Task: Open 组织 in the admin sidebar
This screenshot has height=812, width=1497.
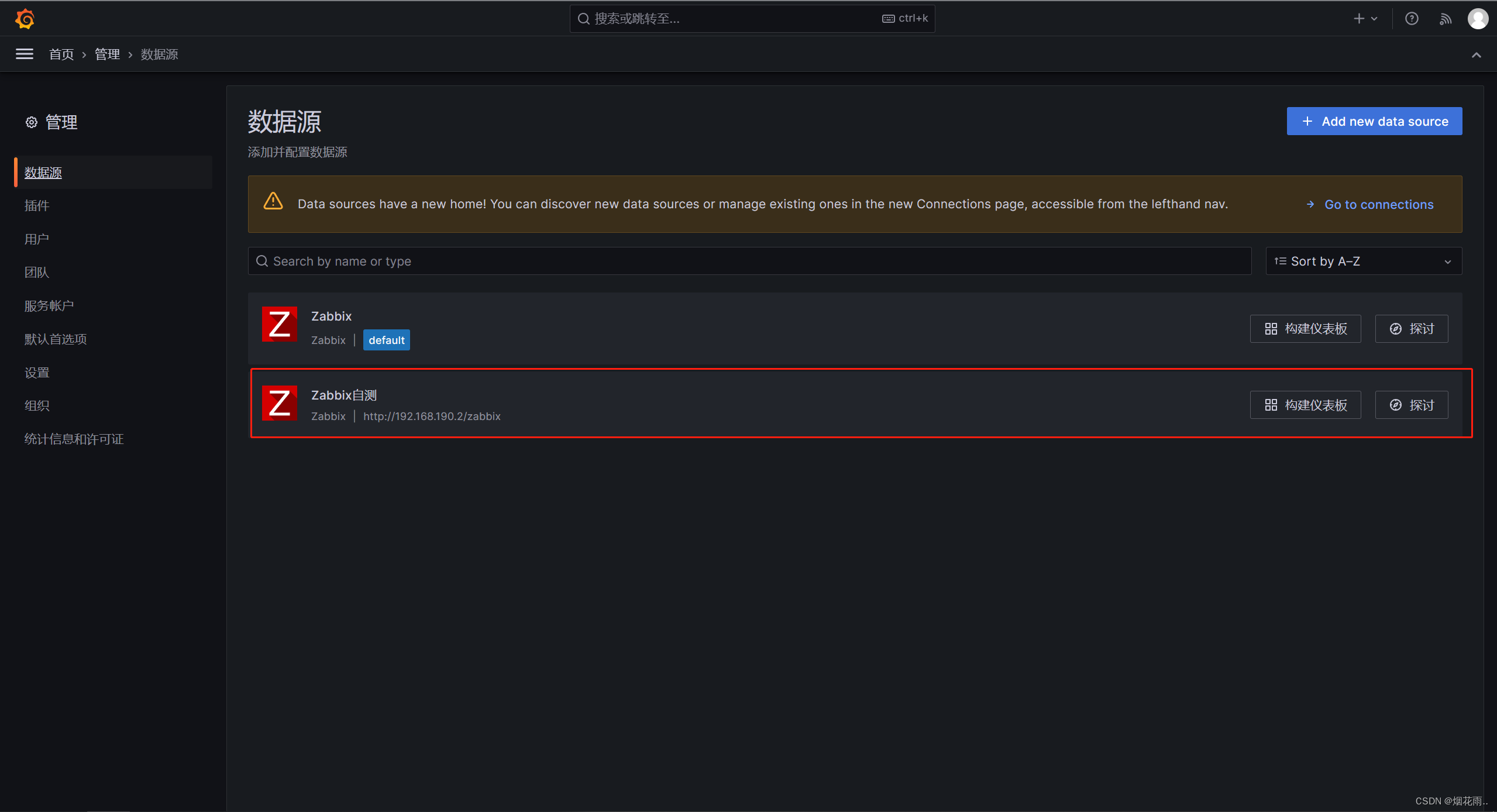Action: coord(36,405)
